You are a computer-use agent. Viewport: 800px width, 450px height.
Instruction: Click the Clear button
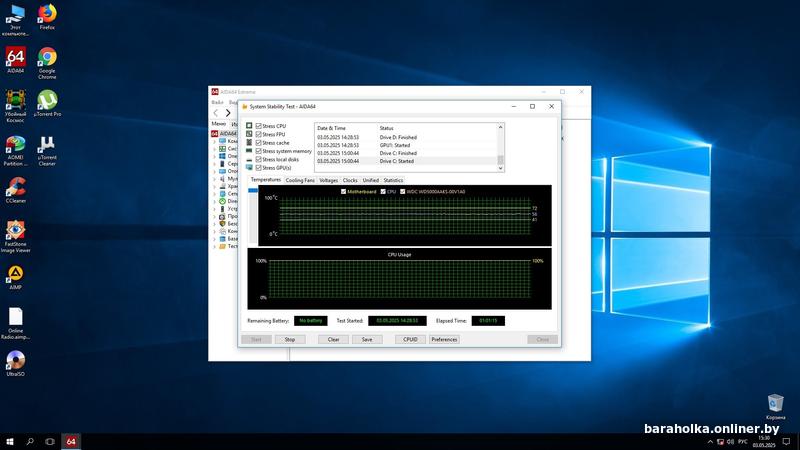tap(334, 339)
